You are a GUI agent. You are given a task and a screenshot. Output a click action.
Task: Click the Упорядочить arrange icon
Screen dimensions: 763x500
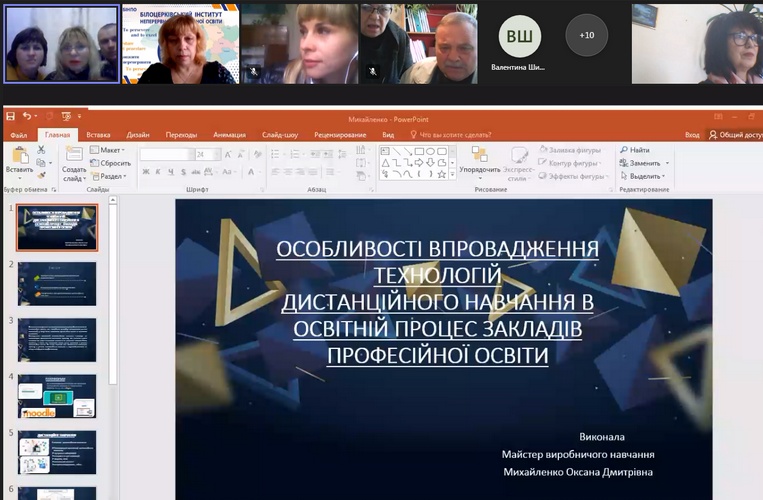480,160
